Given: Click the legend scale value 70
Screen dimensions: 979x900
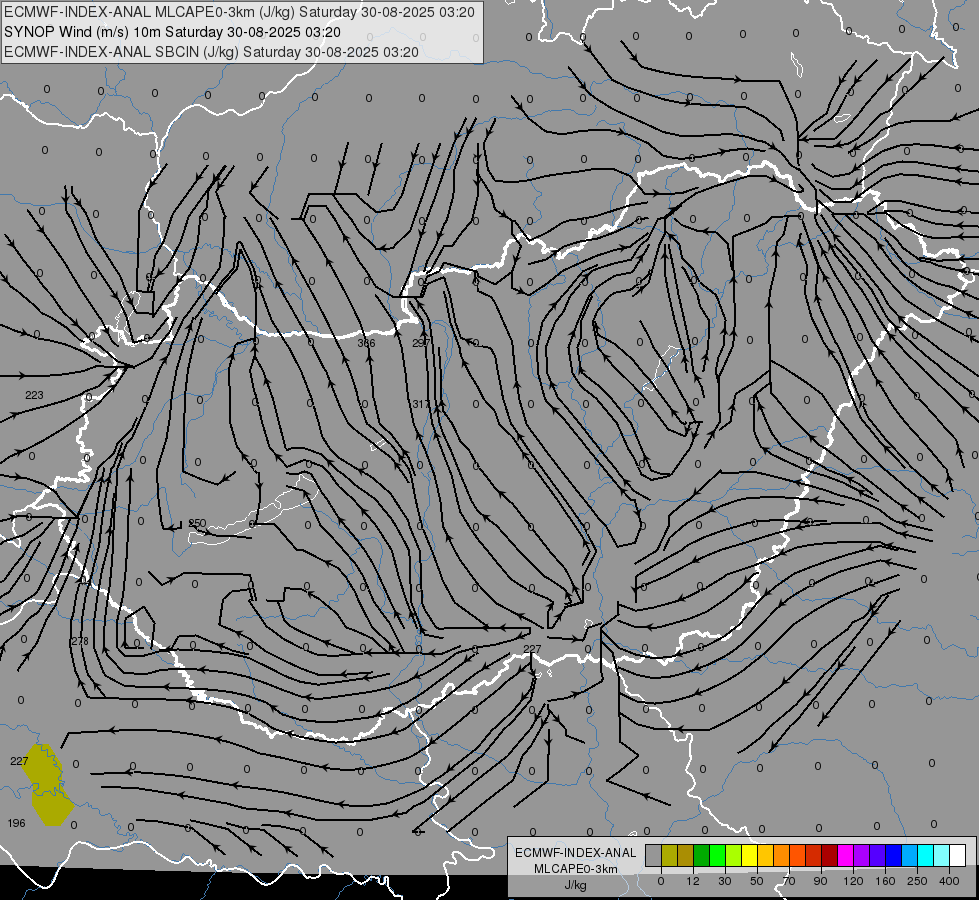Looking at the screenshot, I should tap(789, 881).
